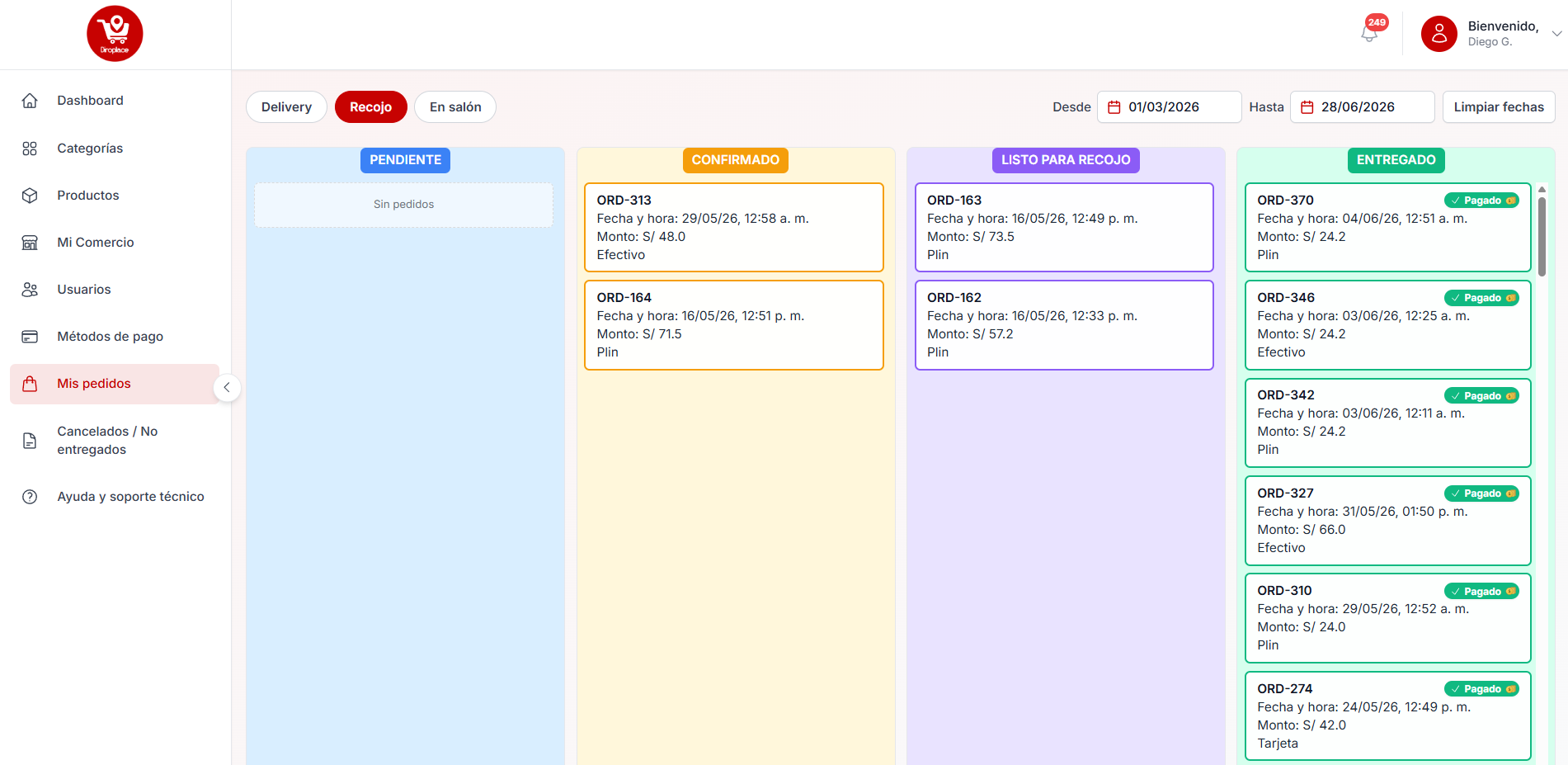
Task: Click the Desde date field 01/03/2026
Action: coord(1169,107)
